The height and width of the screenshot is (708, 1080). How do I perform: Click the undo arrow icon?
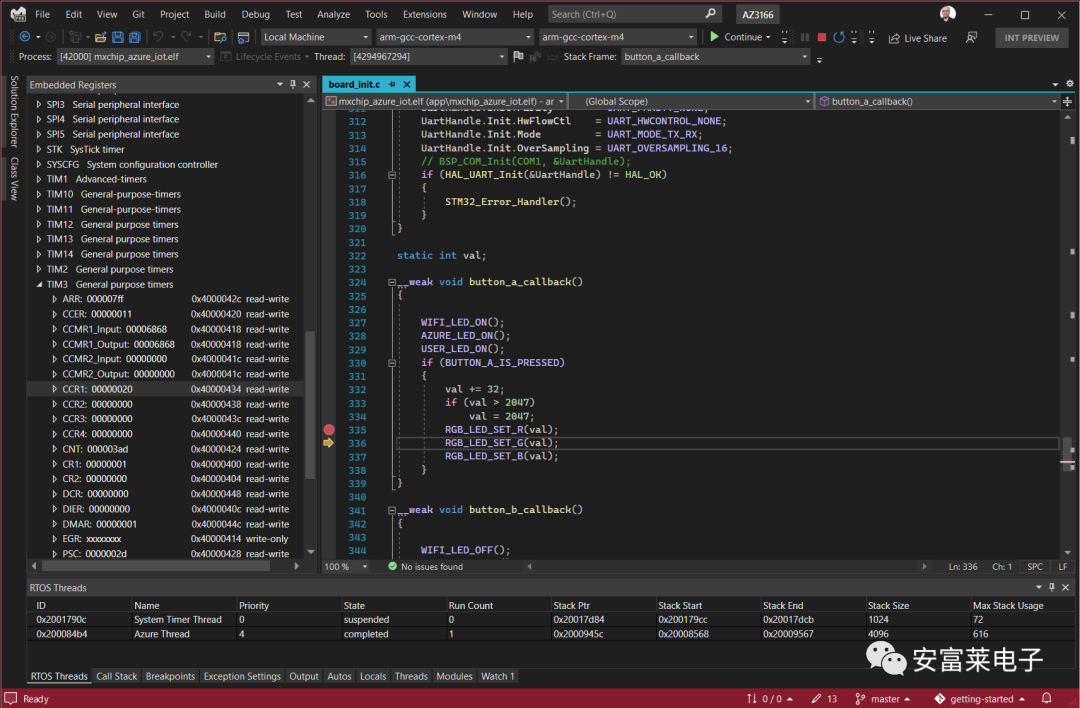158,37
